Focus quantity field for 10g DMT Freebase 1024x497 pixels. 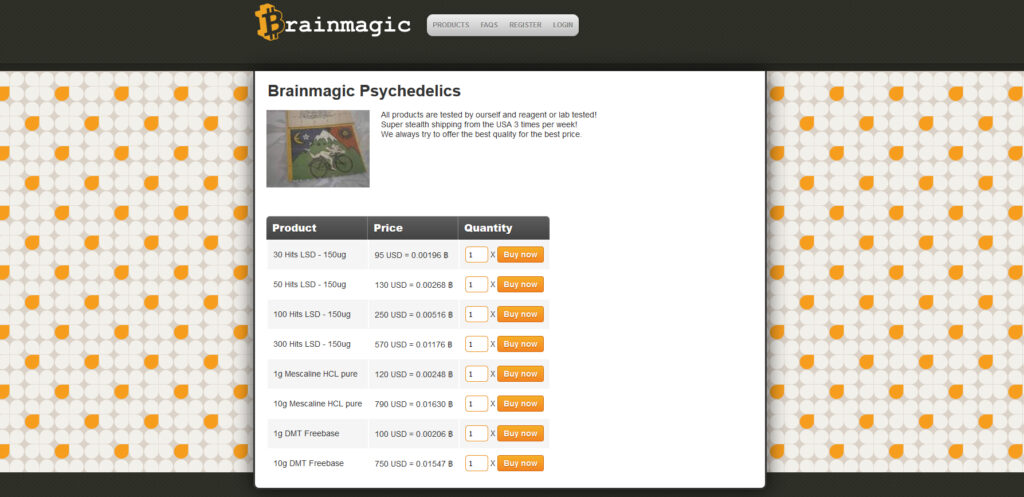click(x=477, y=463)
